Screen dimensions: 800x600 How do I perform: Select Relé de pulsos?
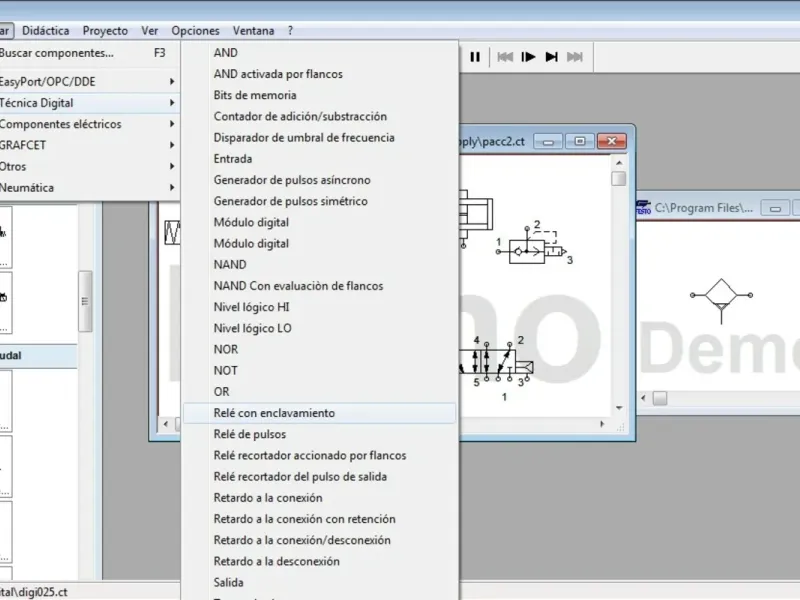click(319, 434)
